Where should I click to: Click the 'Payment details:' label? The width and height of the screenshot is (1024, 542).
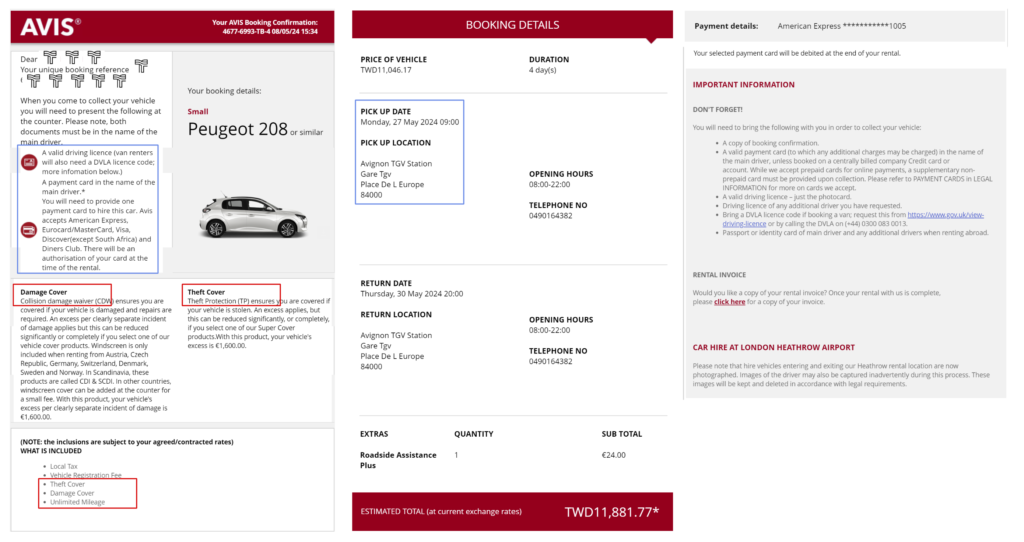pyautogui.click(x=726, y=26)
